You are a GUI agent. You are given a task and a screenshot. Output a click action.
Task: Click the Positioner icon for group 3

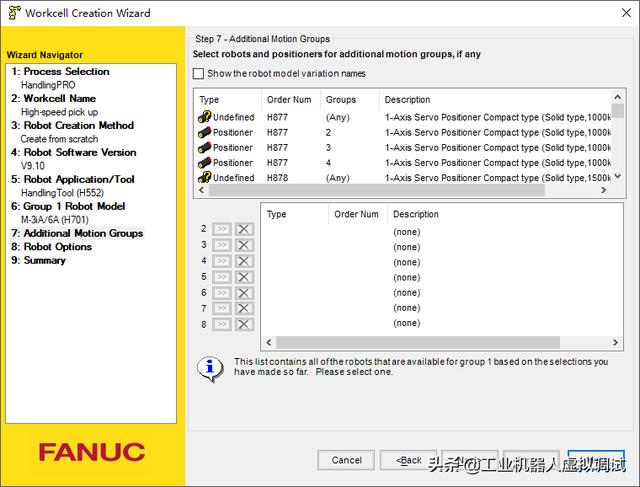(204, 147)
